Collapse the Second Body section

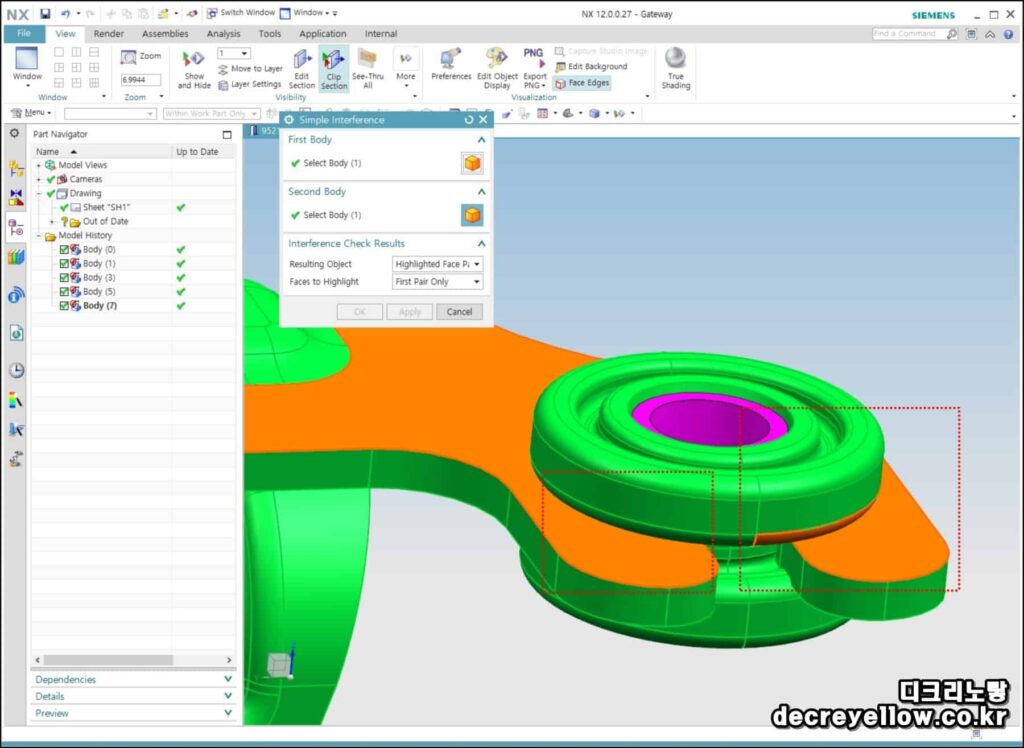click(x=481, y=191)
